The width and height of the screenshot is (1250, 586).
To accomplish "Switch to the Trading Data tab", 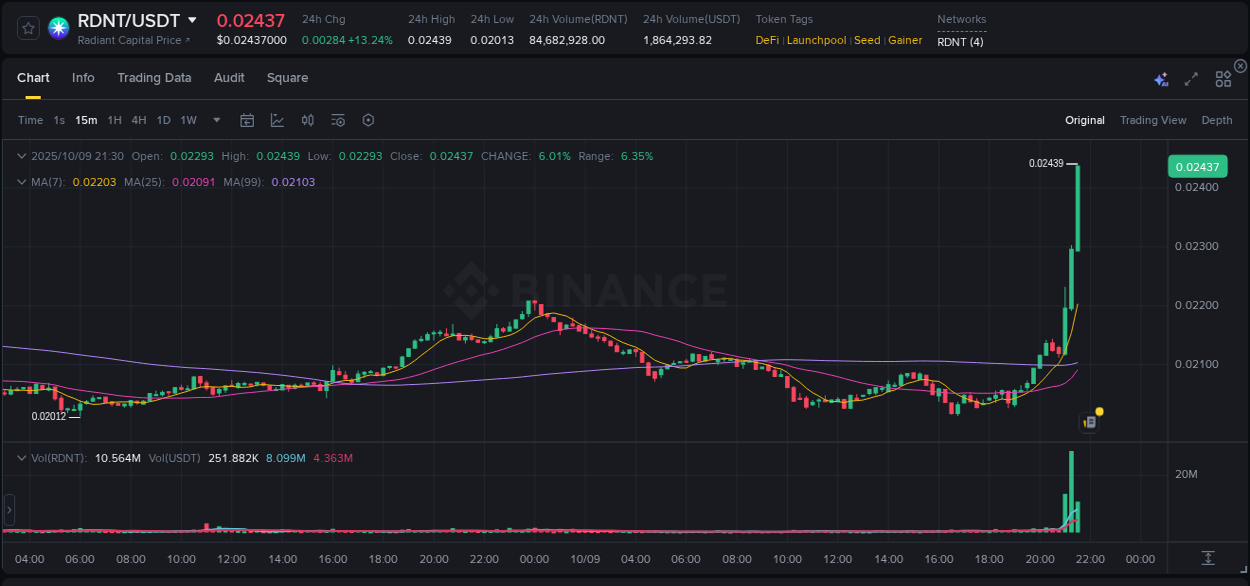I will [154, 77].
